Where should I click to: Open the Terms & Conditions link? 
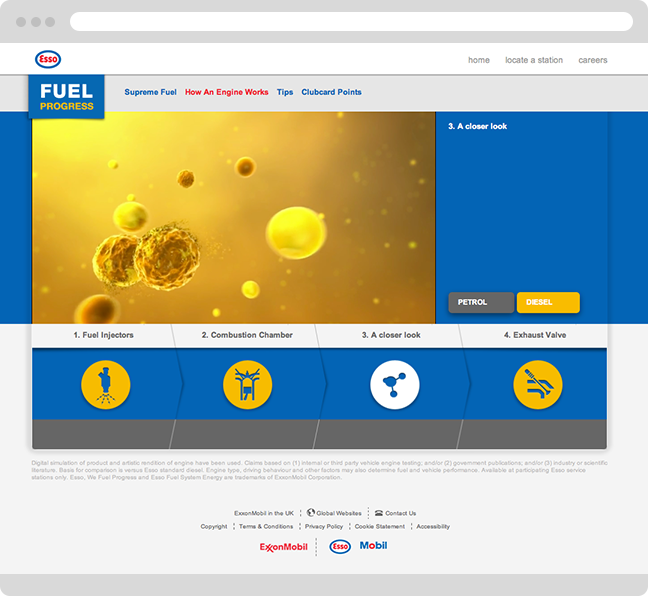[266, 527]
